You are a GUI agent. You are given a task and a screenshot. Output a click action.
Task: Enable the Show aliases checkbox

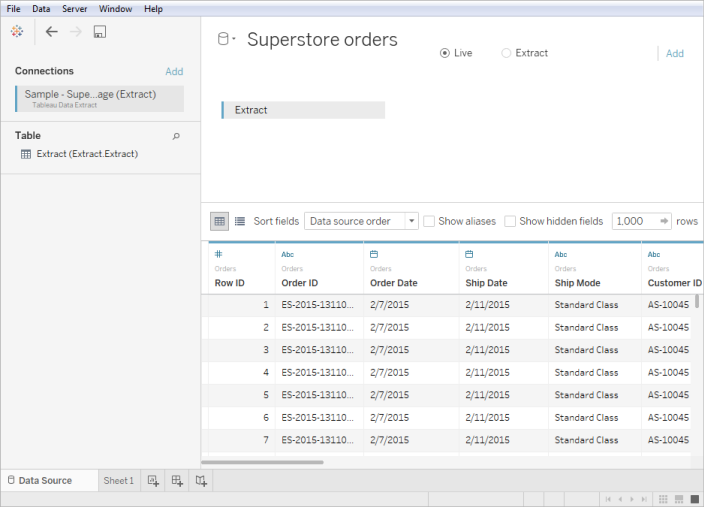coord(429,221)
